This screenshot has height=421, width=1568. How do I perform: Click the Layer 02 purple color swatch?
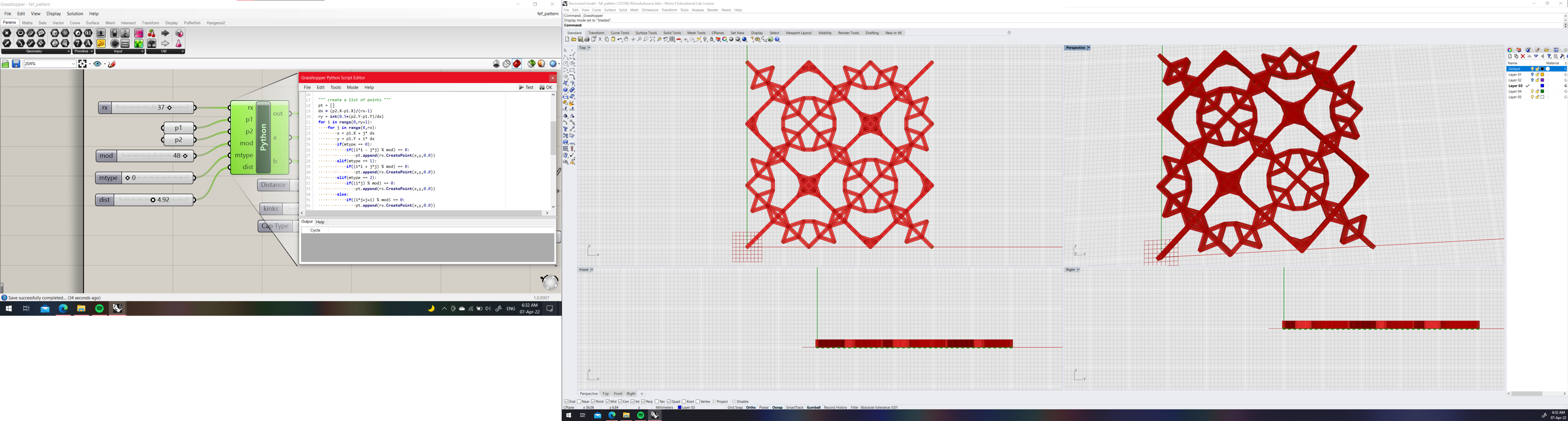(1542, 80)
